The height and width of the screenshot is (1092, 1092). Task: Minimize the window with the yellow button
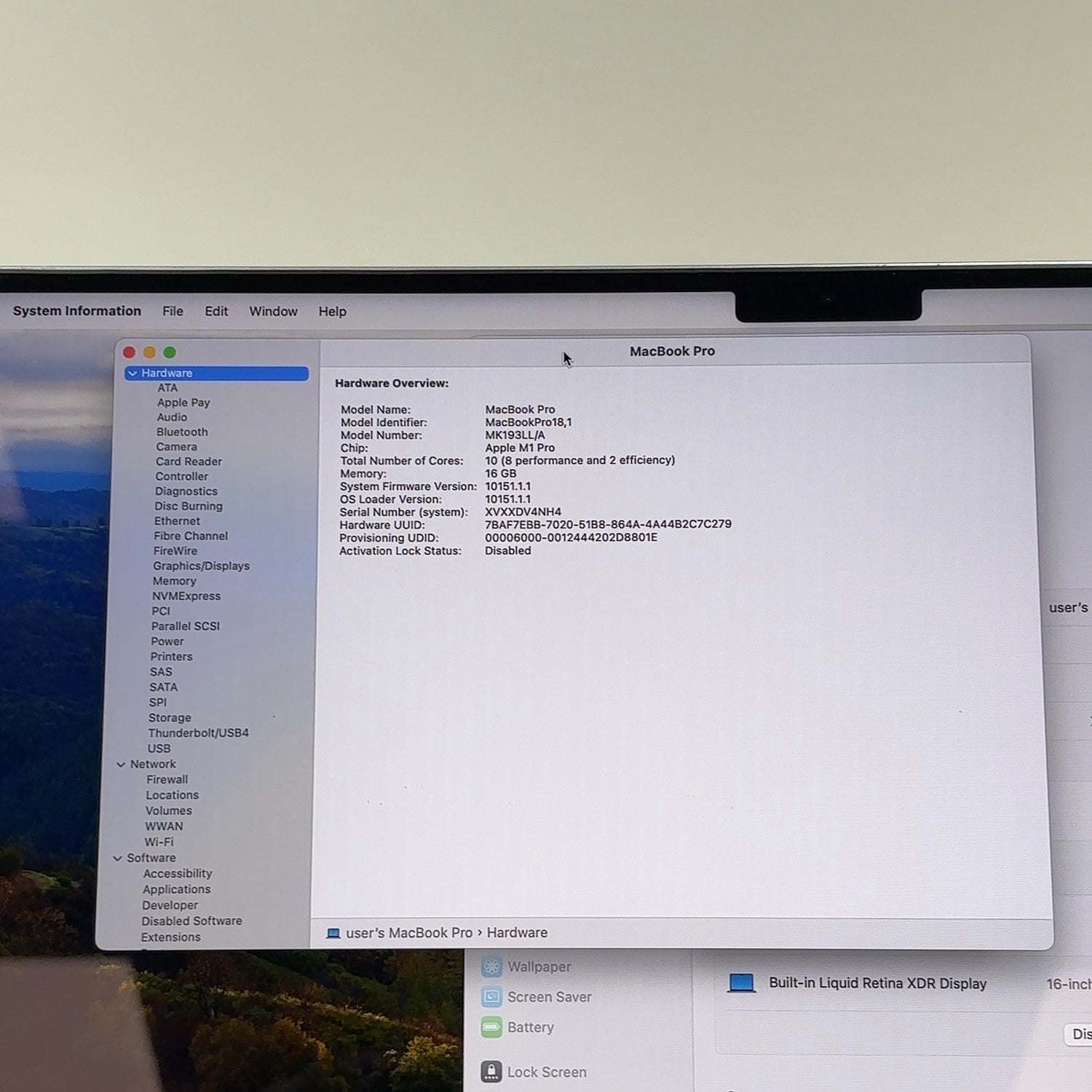[149, 352]
